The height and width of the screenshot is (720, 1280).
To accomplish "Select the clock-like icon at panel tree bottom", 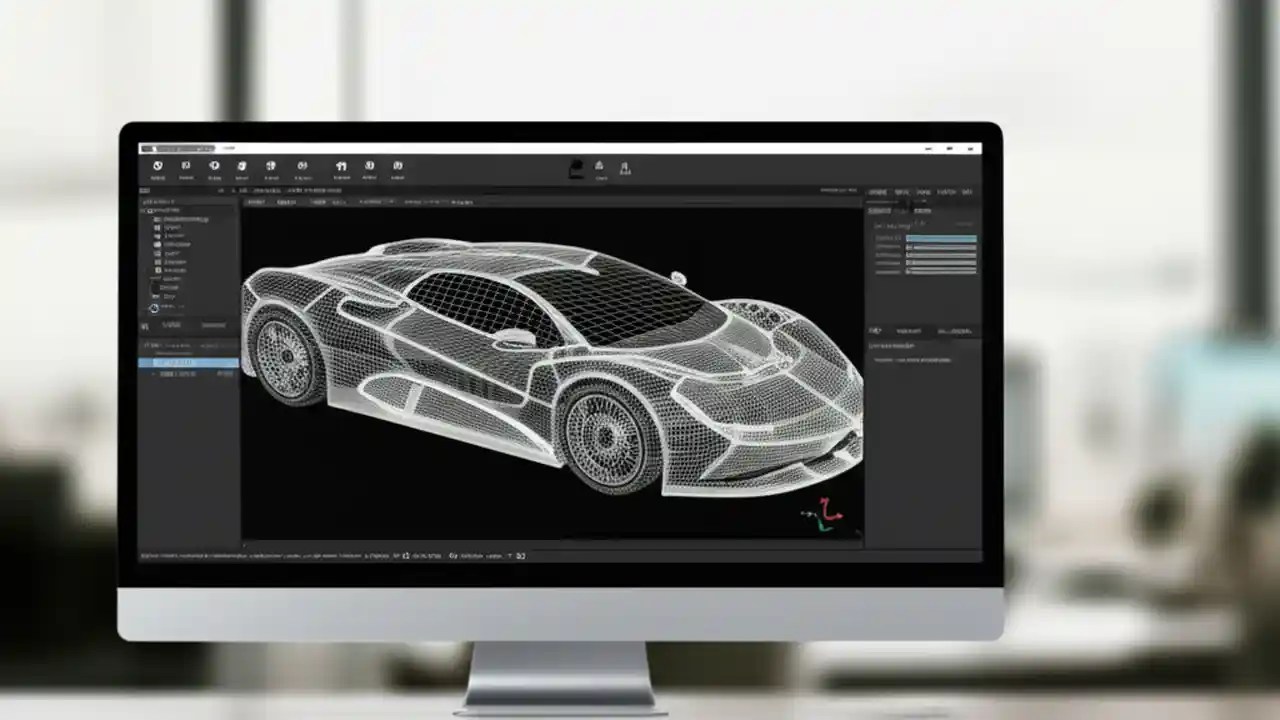I will click(x=154, y=308).
